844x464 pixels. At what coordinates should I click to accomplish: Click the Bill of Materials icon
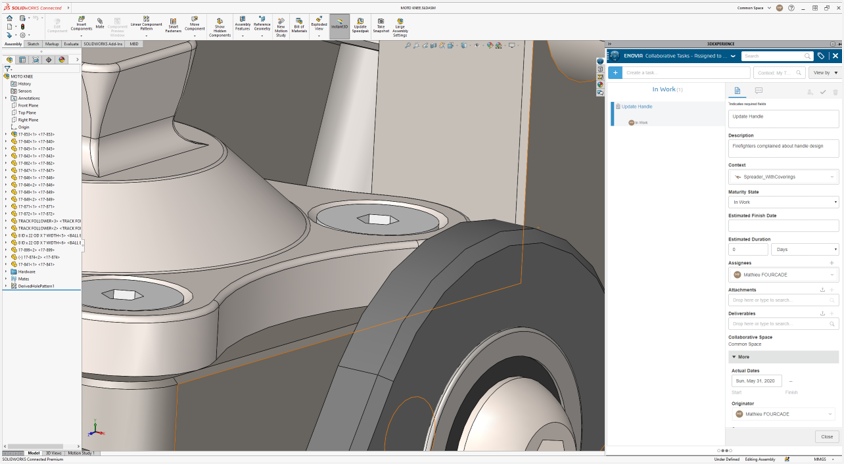click(299, 24)
